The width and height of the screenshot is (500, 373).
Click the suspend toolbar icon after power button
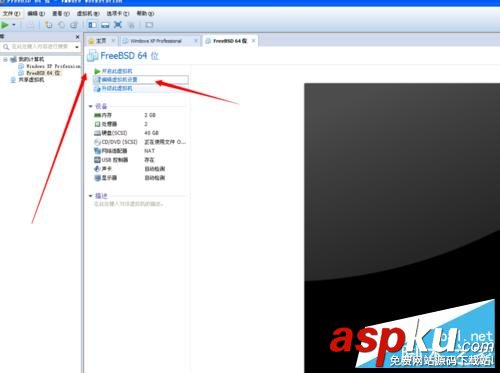[x=30, y=25]
